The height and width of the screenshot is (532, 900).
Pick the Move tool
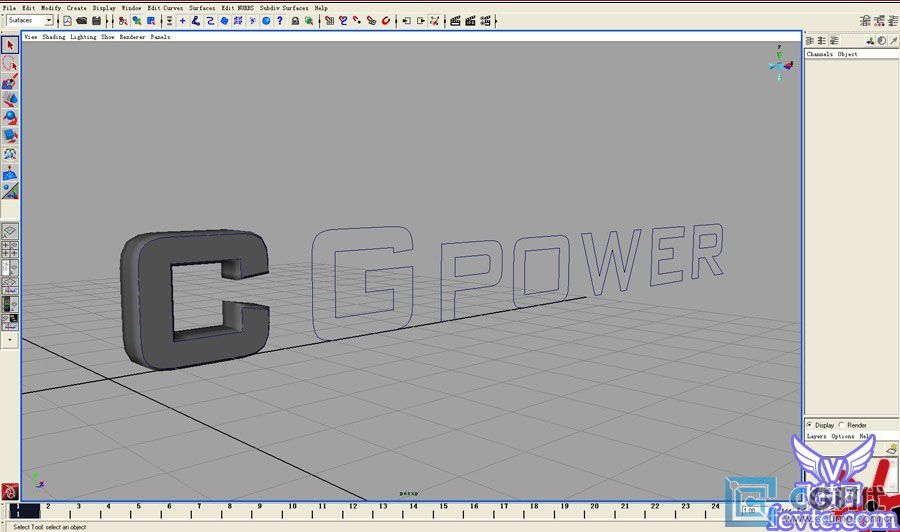point(10,100)
